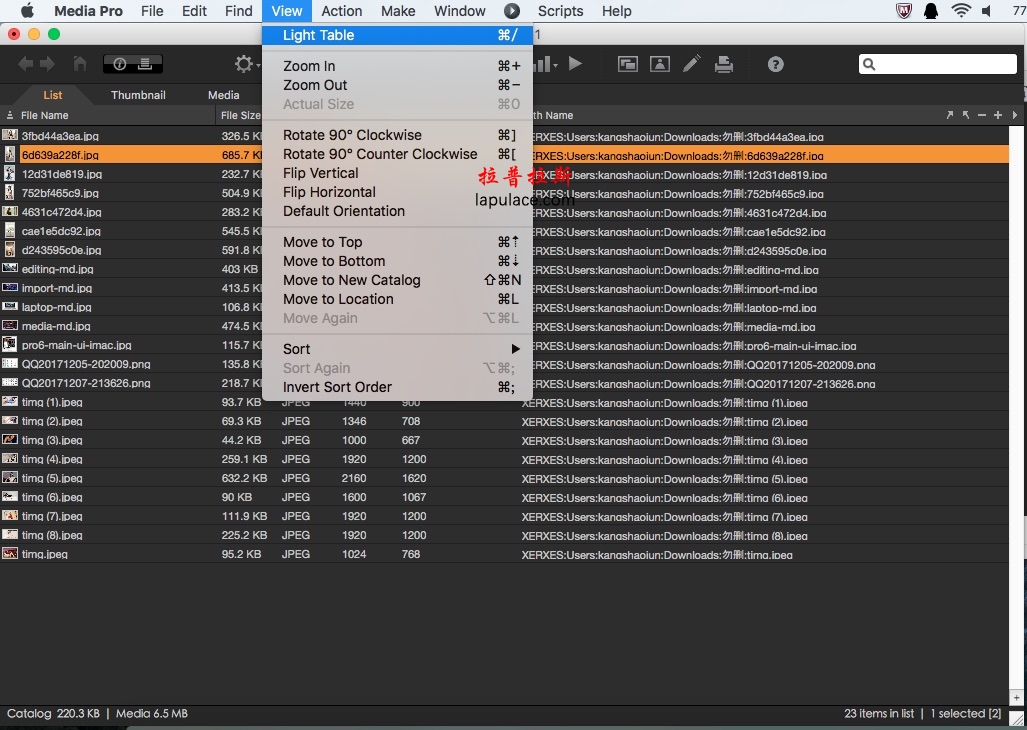Open the volume control in menu bar
This screenshot has width=1027, height=730.
(x=986, y=11)
